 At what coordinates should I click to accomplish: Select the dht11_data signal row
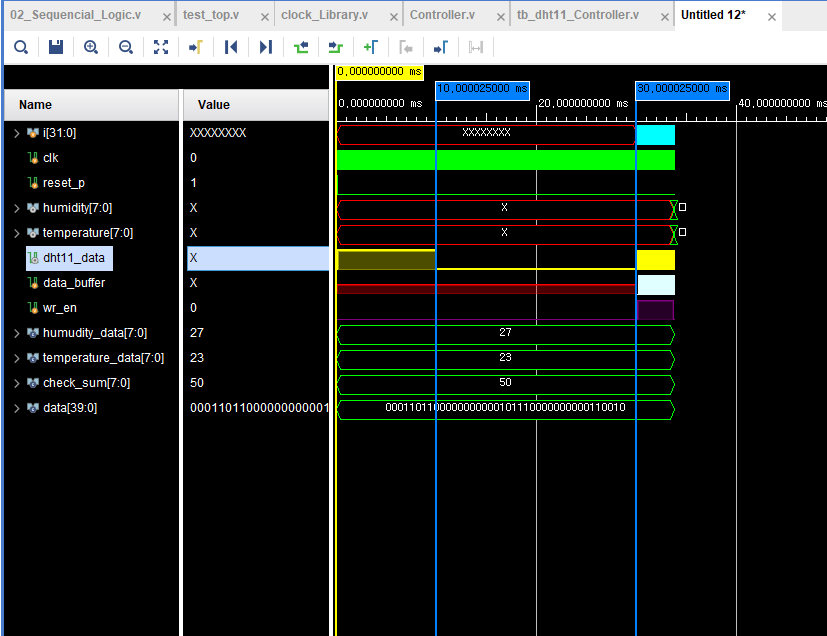coord(68,257)
